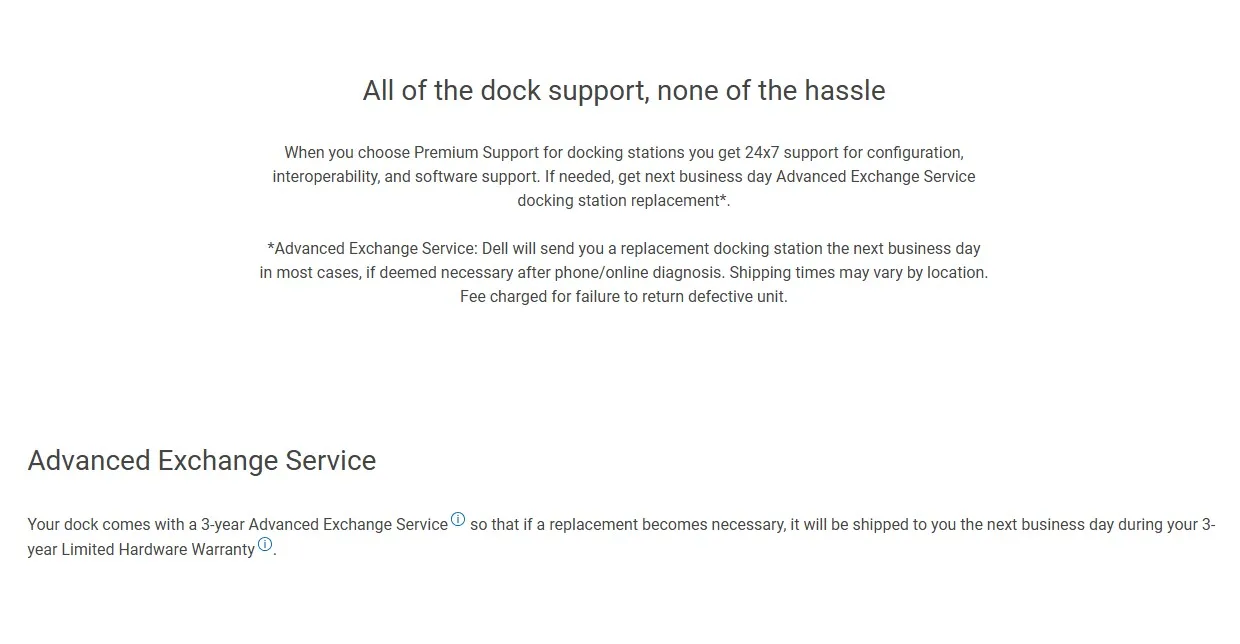Click '*Advanced Exchange Service:' footnote label
This screenshot has height=644, width=1240.
coord(372,249)
